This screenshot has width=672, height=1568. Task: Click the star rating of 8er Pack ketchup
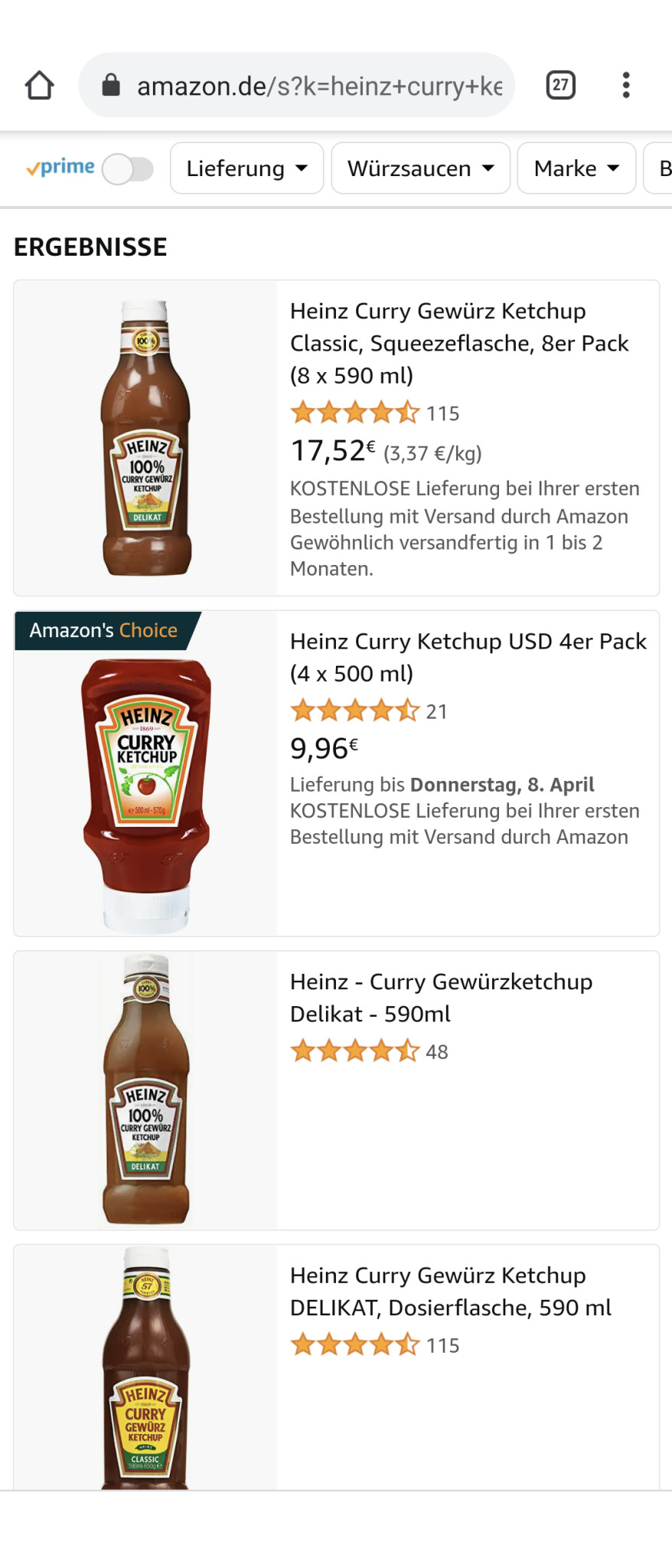(355, 413)
